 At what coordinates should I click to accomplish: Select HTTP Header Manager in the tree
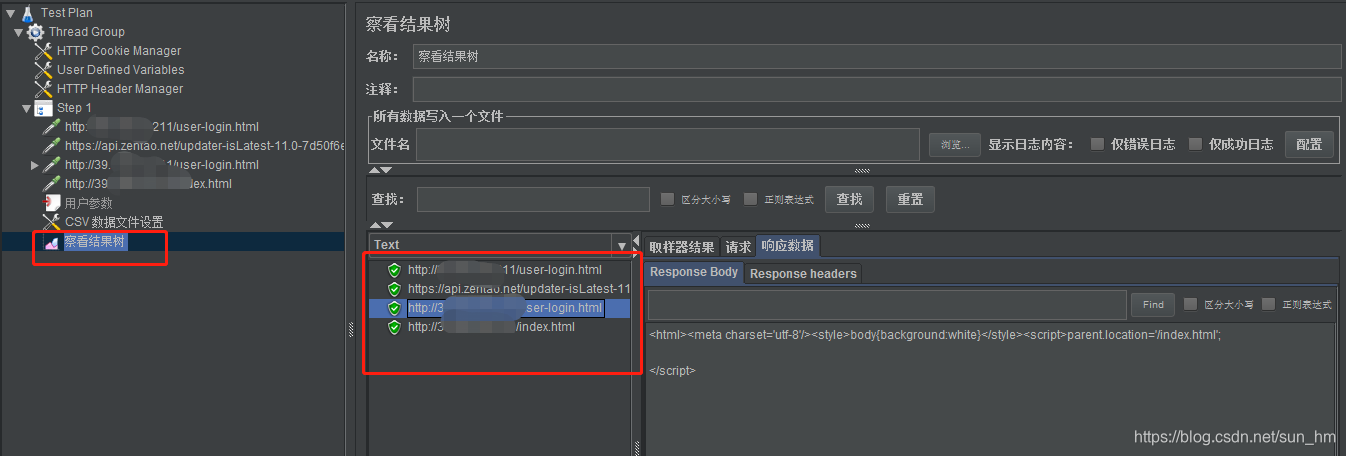[x=120, y=89]
